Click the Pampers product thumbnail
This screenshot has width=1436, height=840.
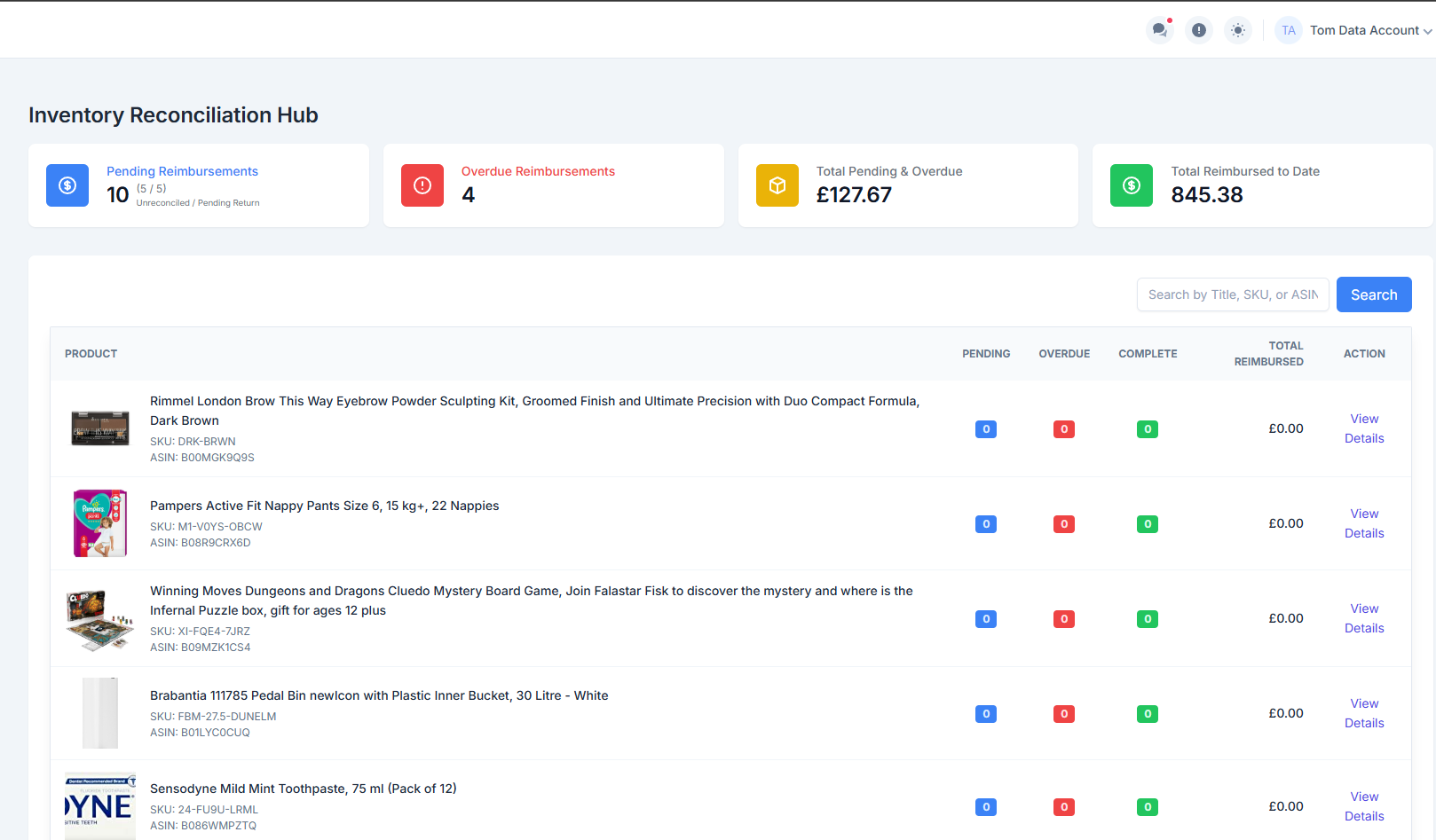pos(100,523)
